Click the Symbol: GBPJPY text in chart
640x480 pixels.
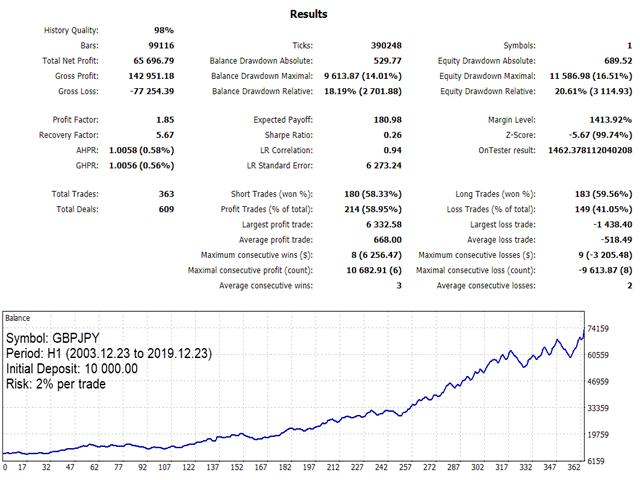pos(53,338)
